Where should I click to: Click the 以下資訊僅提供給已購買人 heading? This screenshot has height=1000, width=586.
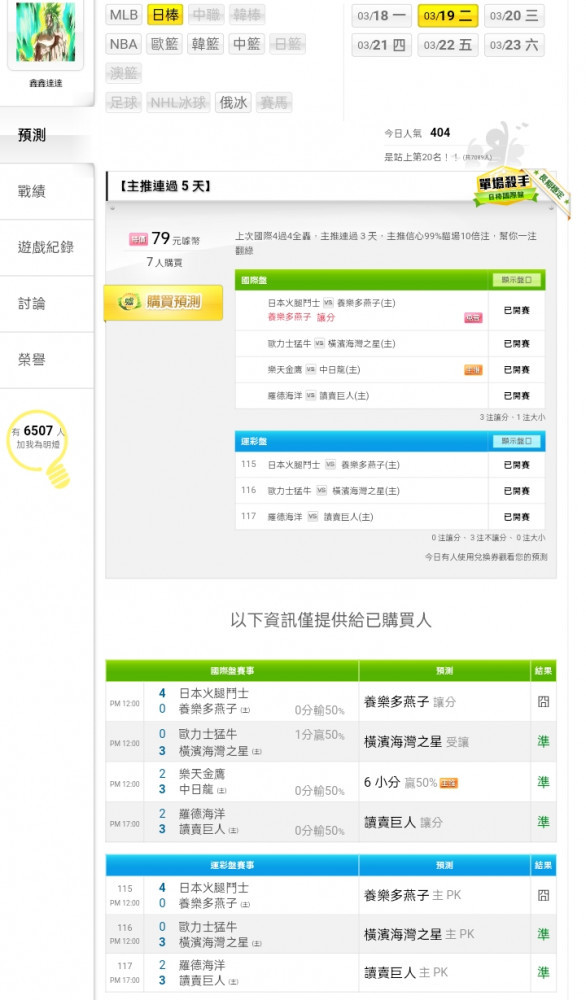point(331,620)
